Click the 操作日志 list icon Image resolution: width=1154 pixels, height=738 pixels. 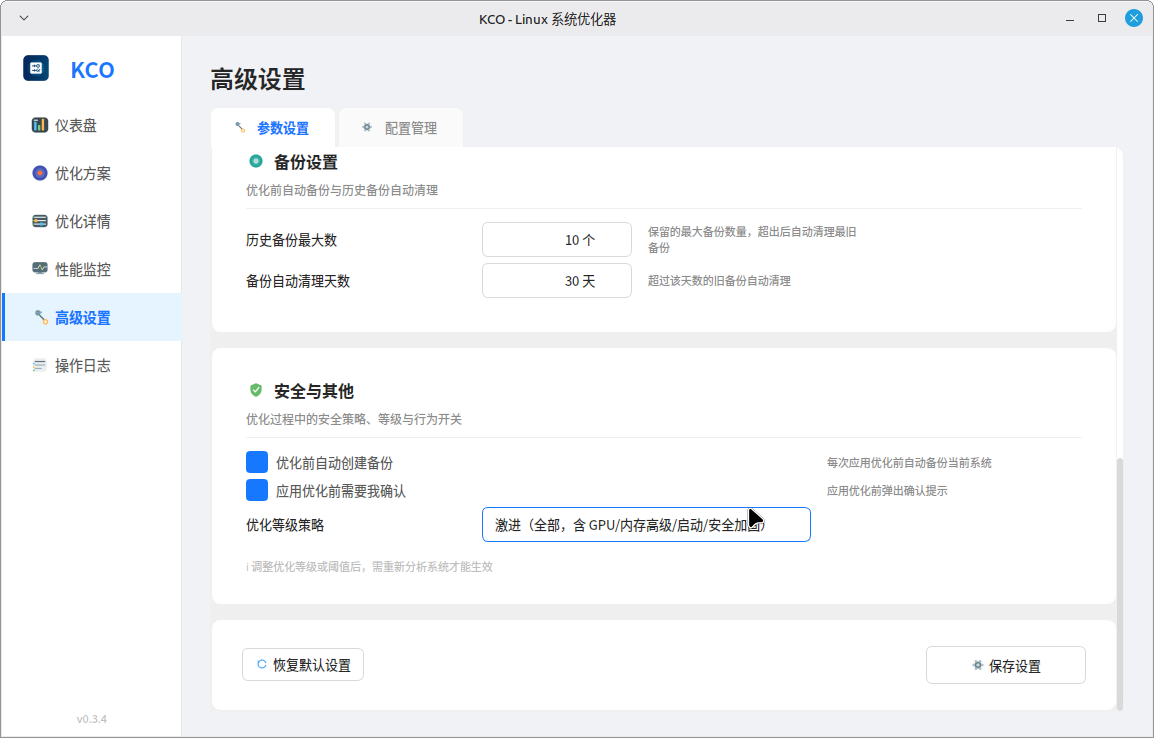pyautogui.click(x=40, y=365)
